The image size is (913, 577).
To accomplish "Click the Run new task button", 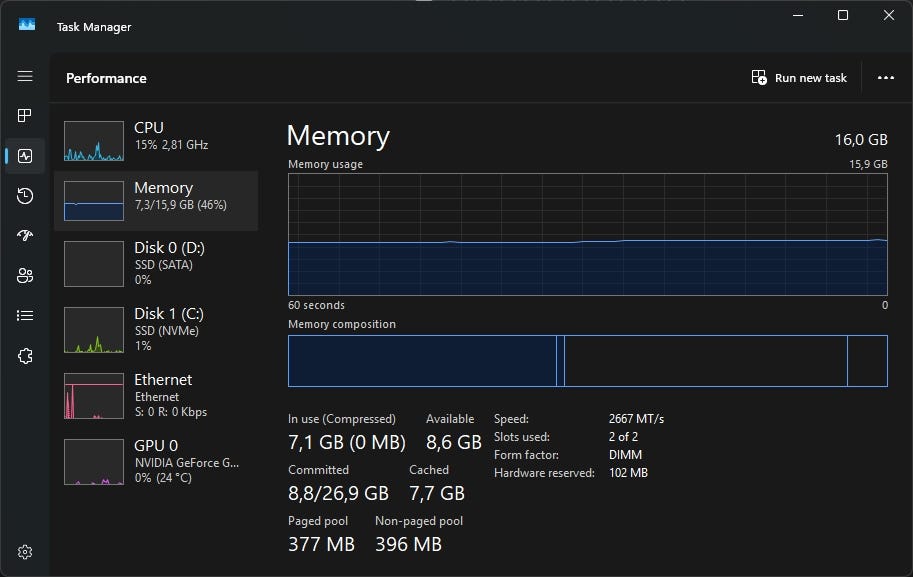I will click(799, 78).
